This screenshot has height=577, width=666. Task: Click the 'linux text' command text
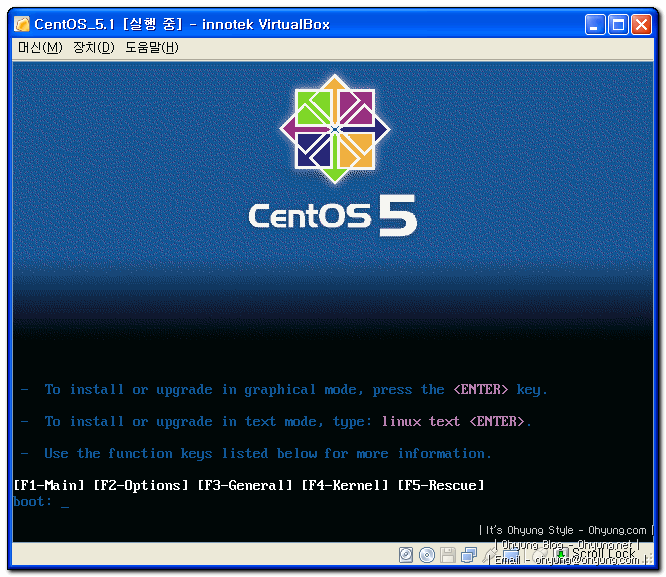coord(420,421)
